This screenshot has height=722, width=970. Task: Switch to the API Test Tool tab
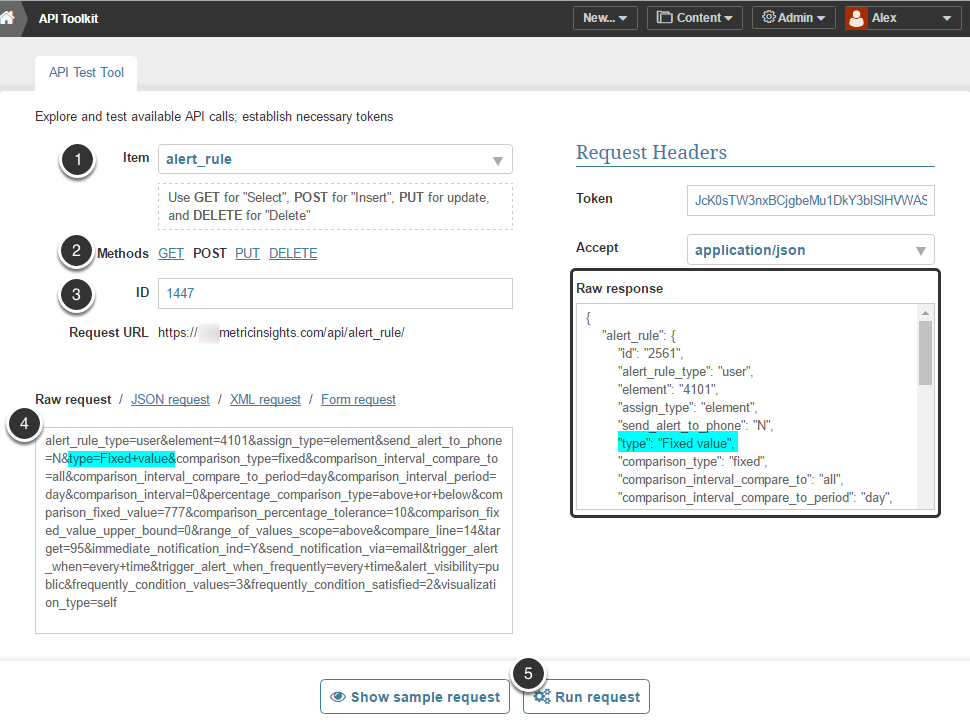tap(86, 73)
